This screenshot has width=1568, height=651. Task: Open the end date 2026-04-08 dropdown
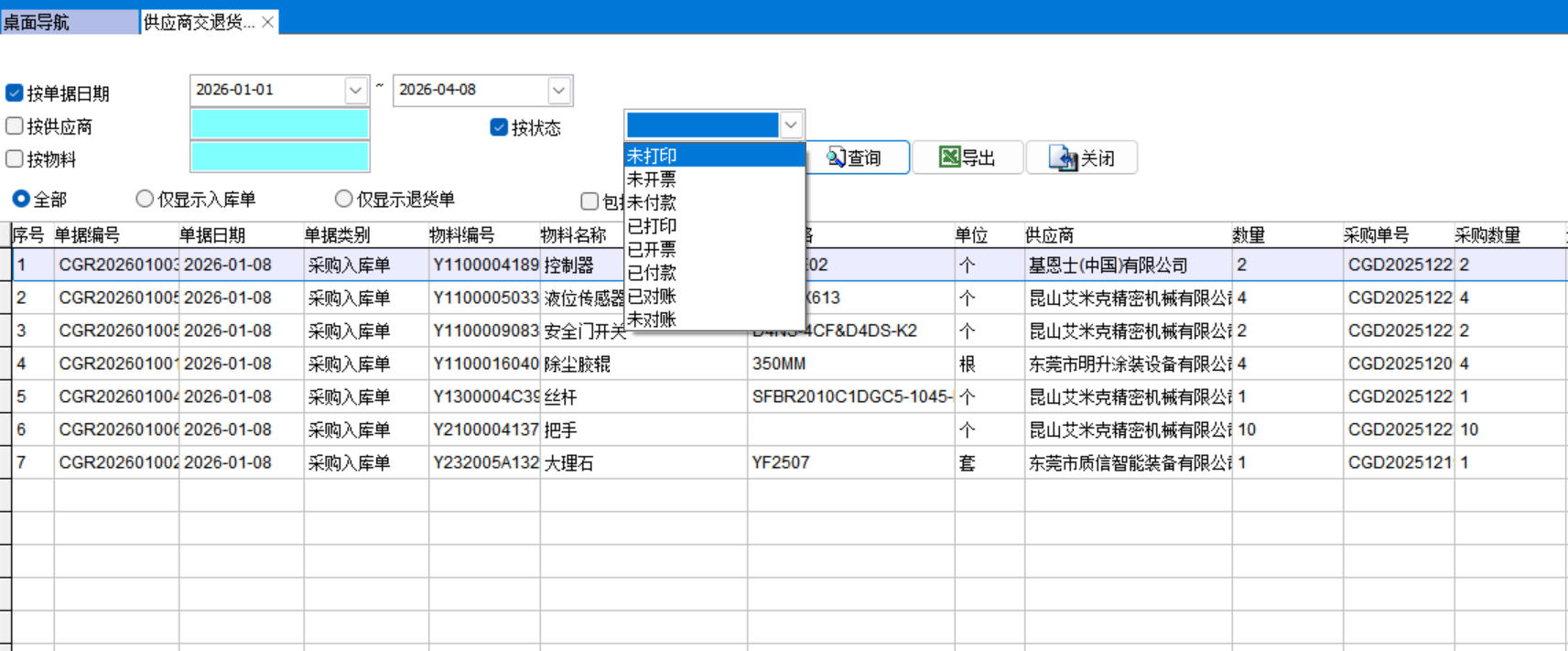coord(558,90)
